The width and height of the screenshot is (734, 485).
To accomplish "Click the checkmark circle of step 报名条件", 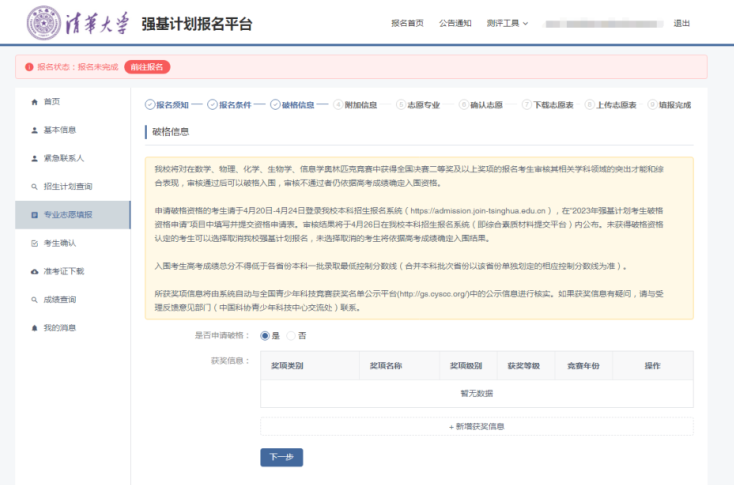I will 213,105.
